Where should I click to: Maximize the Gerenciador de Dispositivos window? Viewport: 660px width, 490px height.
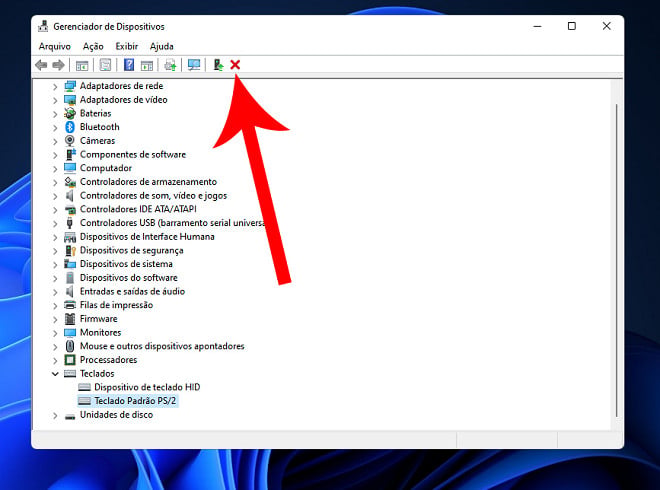point(572,26)
